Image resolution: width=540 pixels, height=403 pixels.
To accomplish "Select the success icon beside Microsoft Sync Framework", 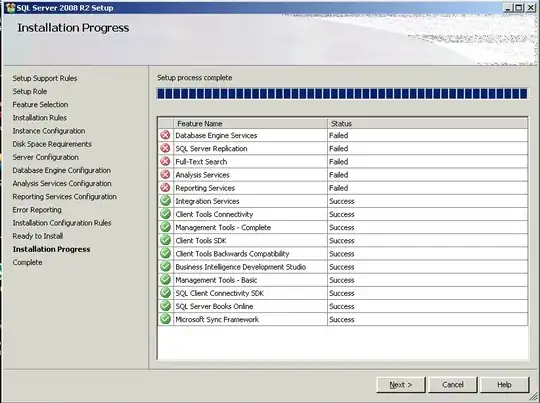I will tap(165, 319).
